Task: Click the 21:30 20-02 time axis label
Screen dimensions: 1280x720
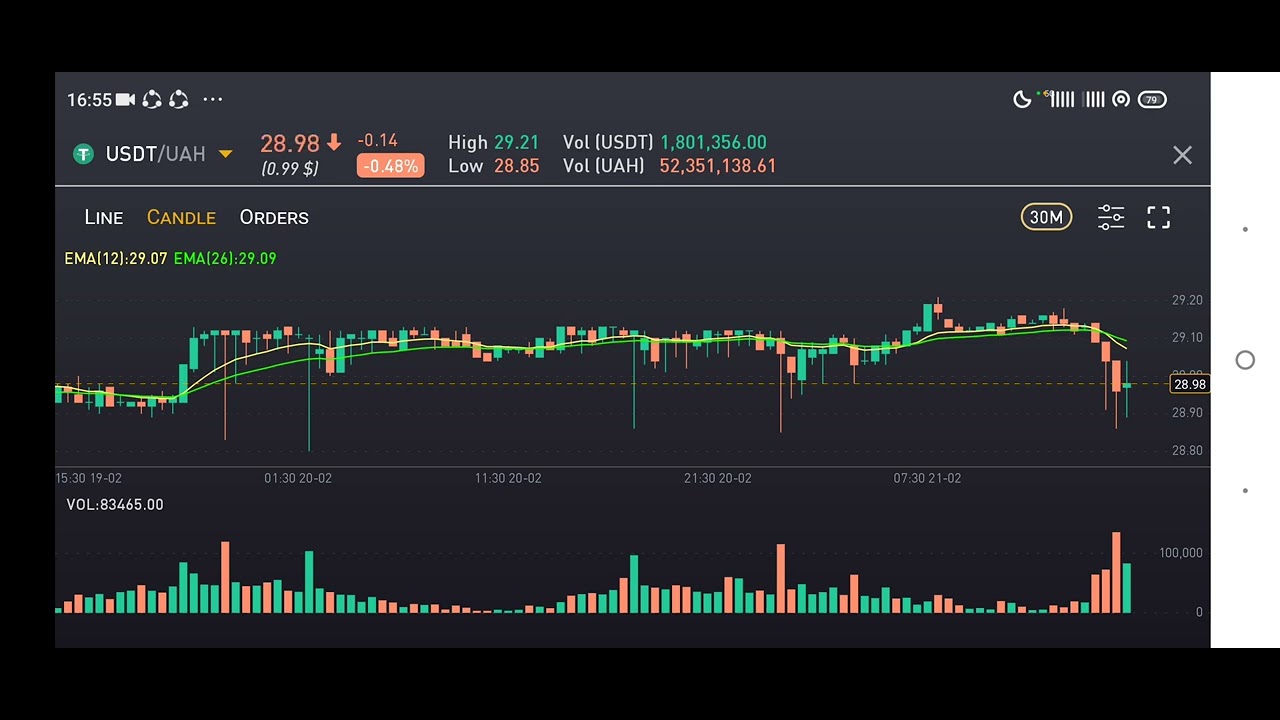Action: coord(718,478)
